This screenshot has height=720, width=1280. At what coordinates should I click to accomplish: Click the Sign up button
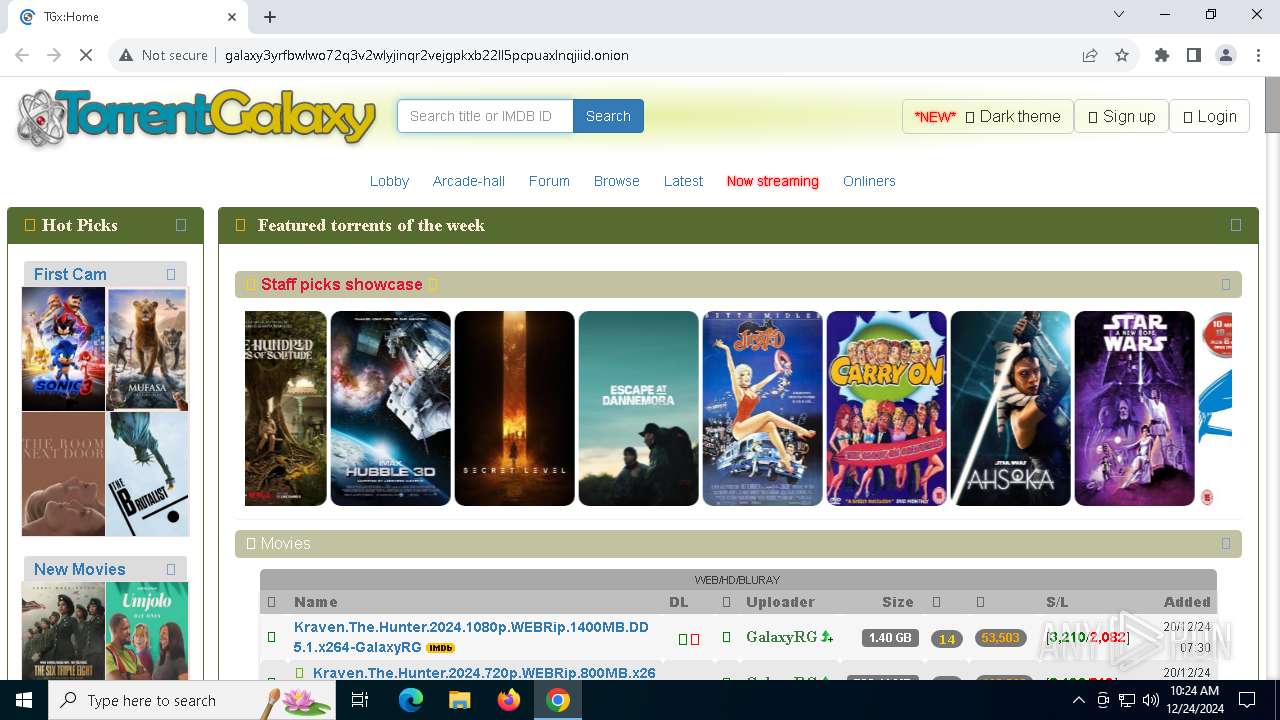point(1121,116)
